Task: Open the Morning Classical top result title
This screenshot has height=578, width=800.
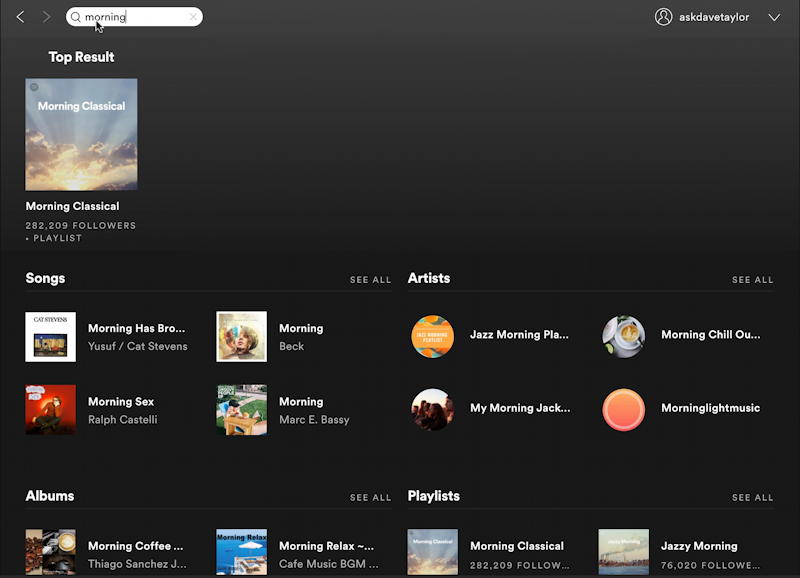Action: point(72,206)
